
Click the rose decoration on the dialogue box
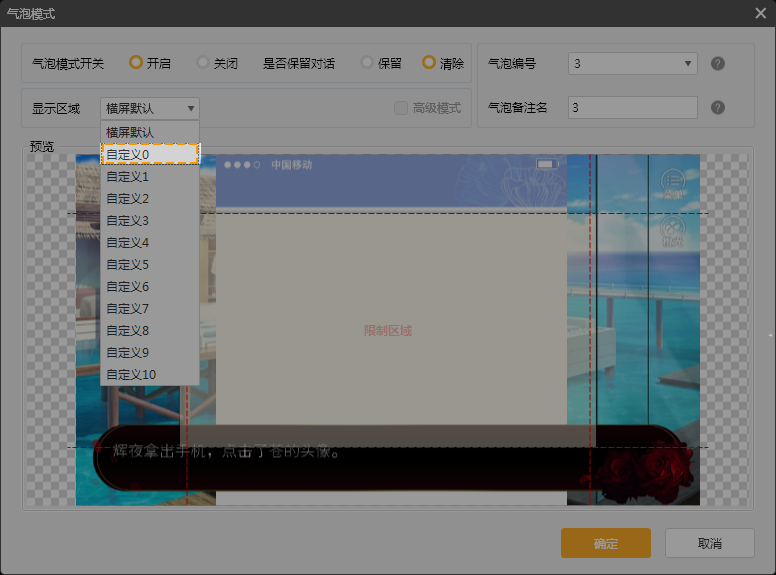(645, 467)
